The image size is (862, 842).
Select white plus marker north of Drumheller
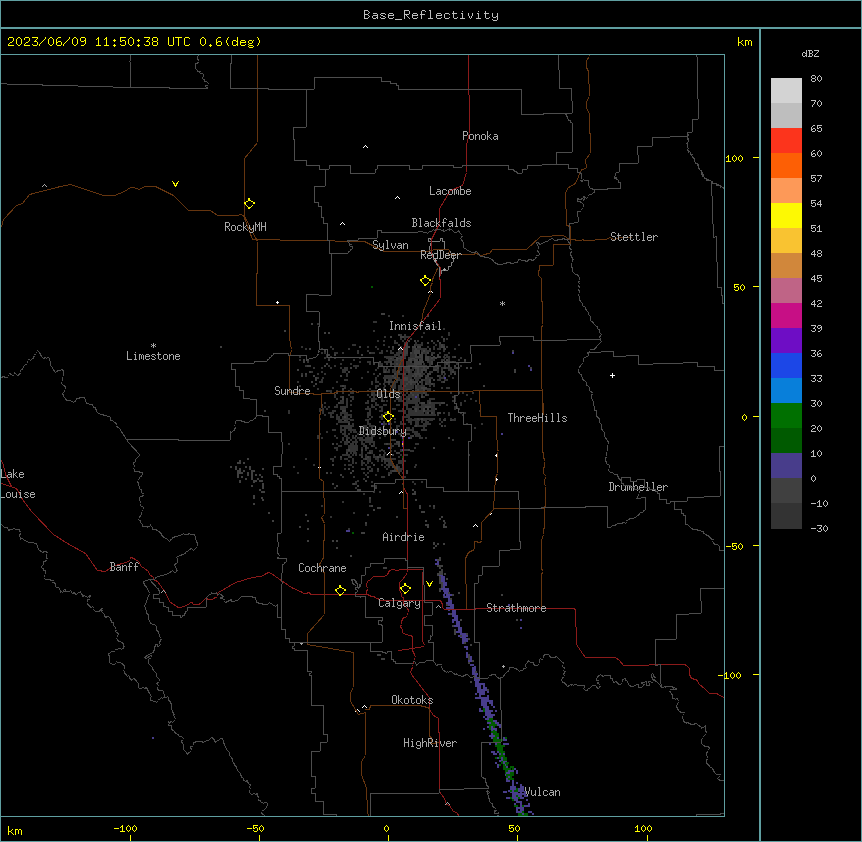[612, 375]
